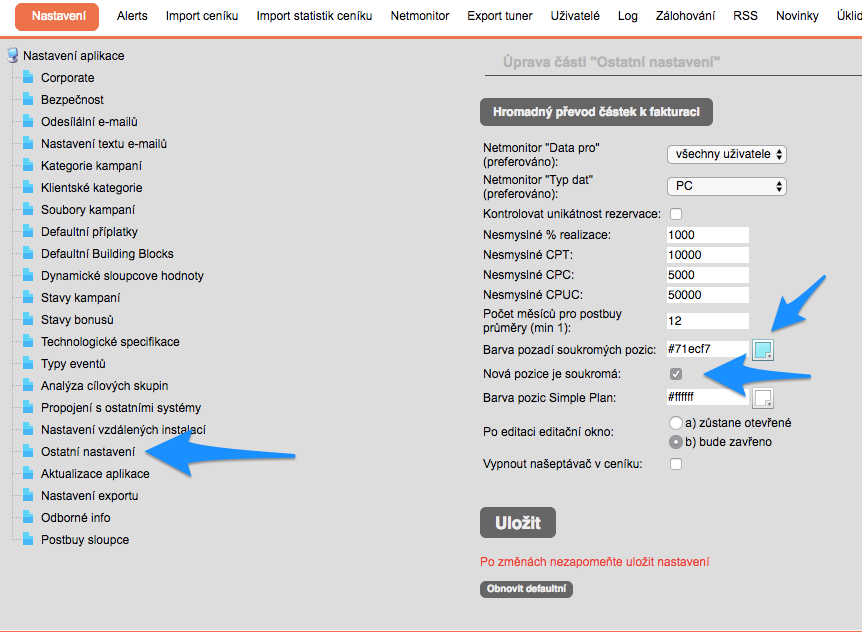Open the Netmonitor menu item
Screen dimensions: 862x632
point(419,16)
